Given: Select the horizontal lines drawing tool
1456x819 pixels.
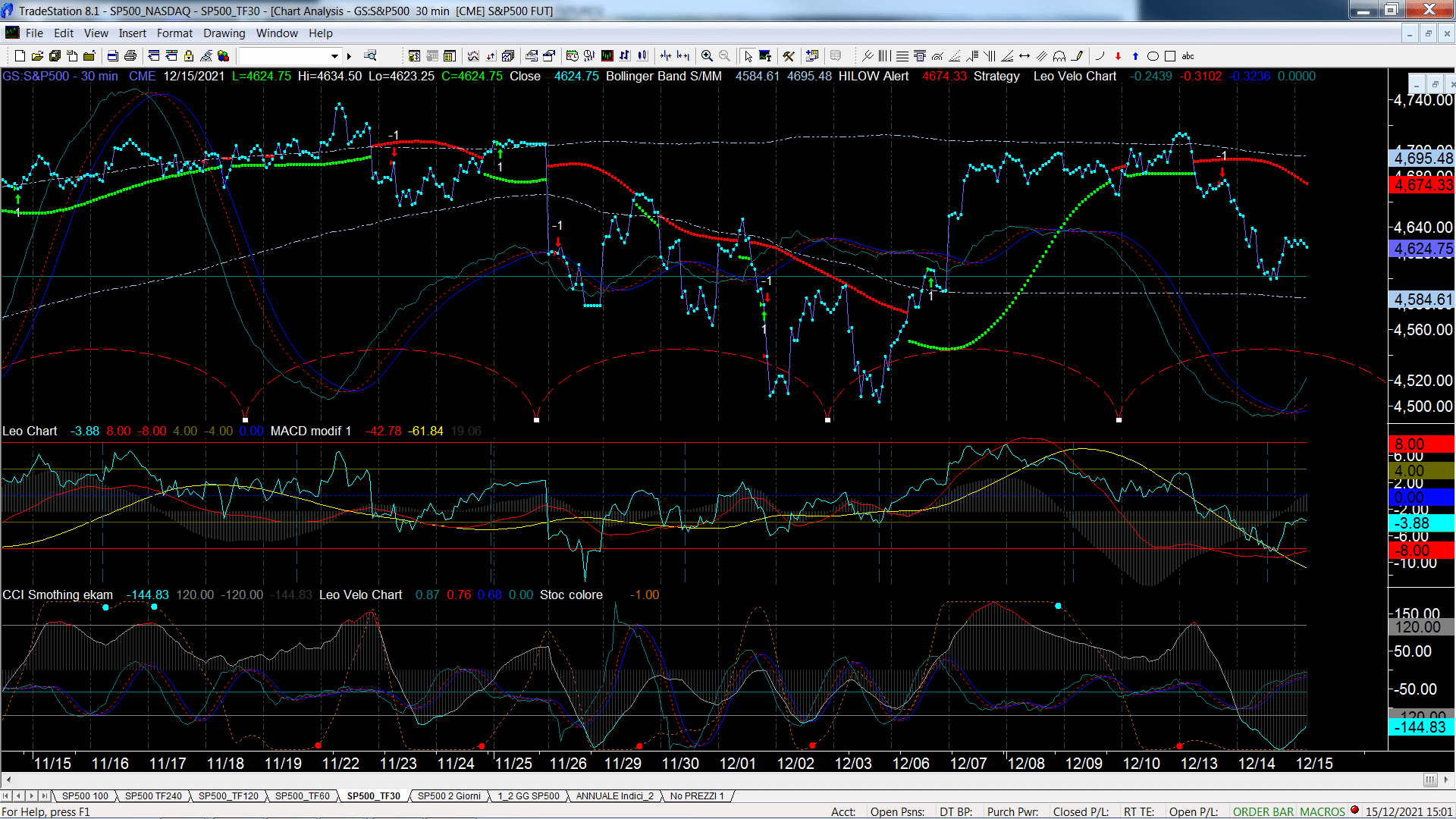Looking at the screenshot, I should 902,56.
